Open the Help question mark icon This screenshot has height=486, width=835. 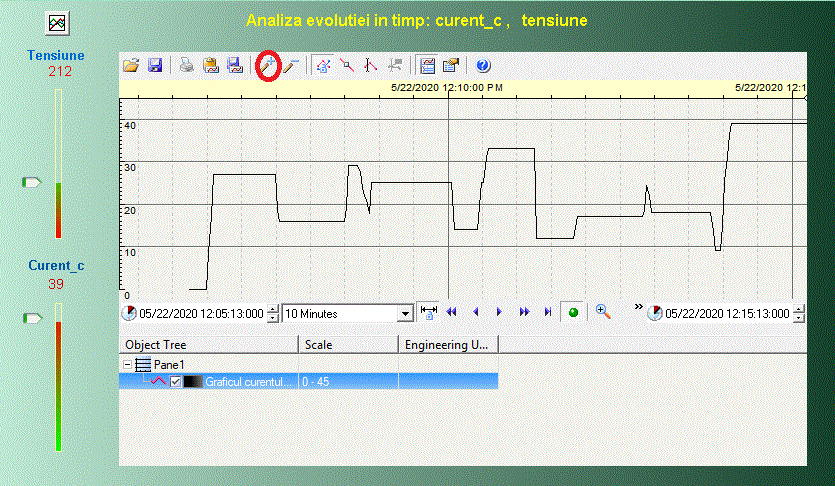tap(483, 66)
